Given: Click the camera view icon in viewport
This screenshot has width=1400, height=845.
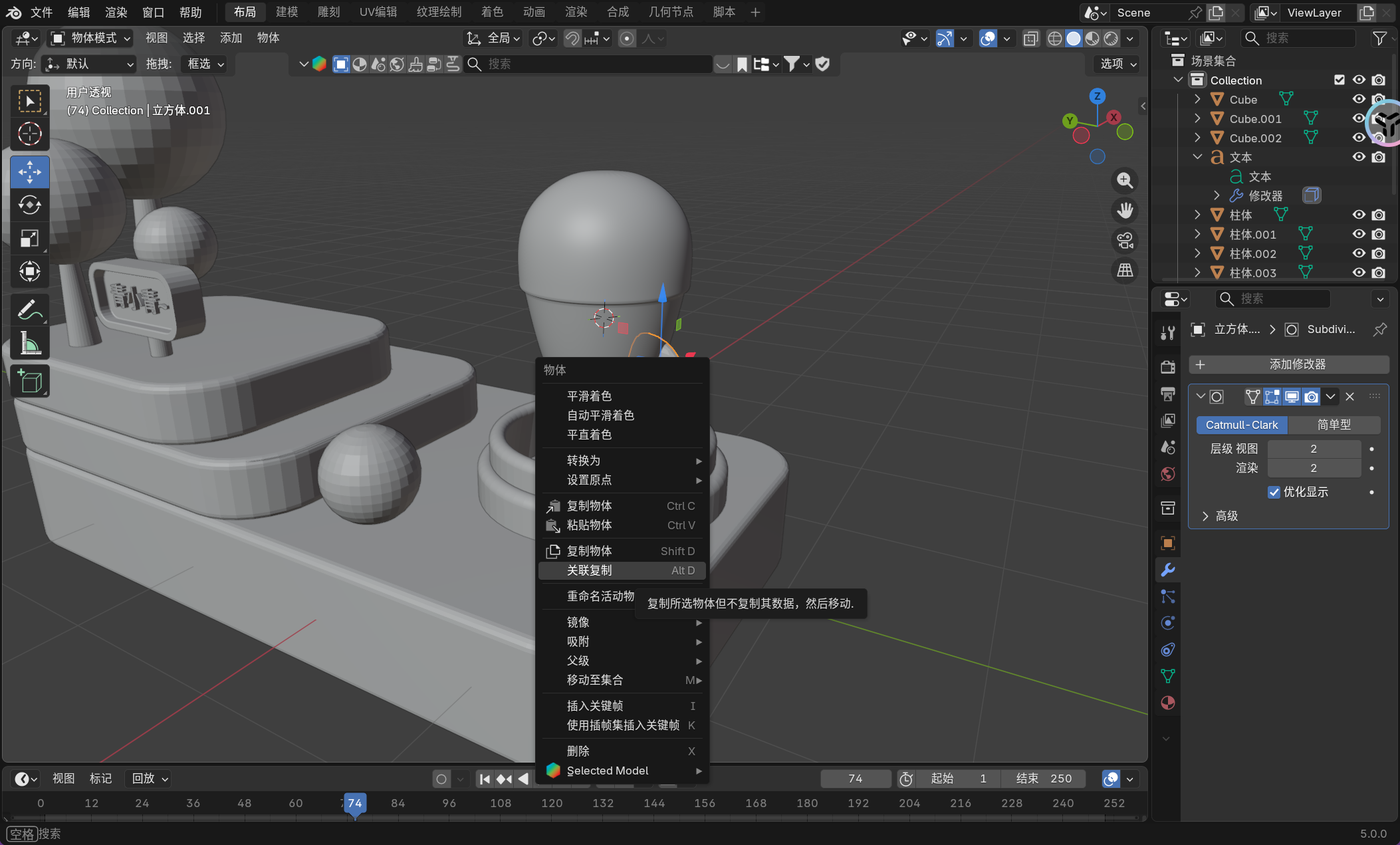Looking at the screenshot, I should pyautogui.click(x=1125, y=241).
